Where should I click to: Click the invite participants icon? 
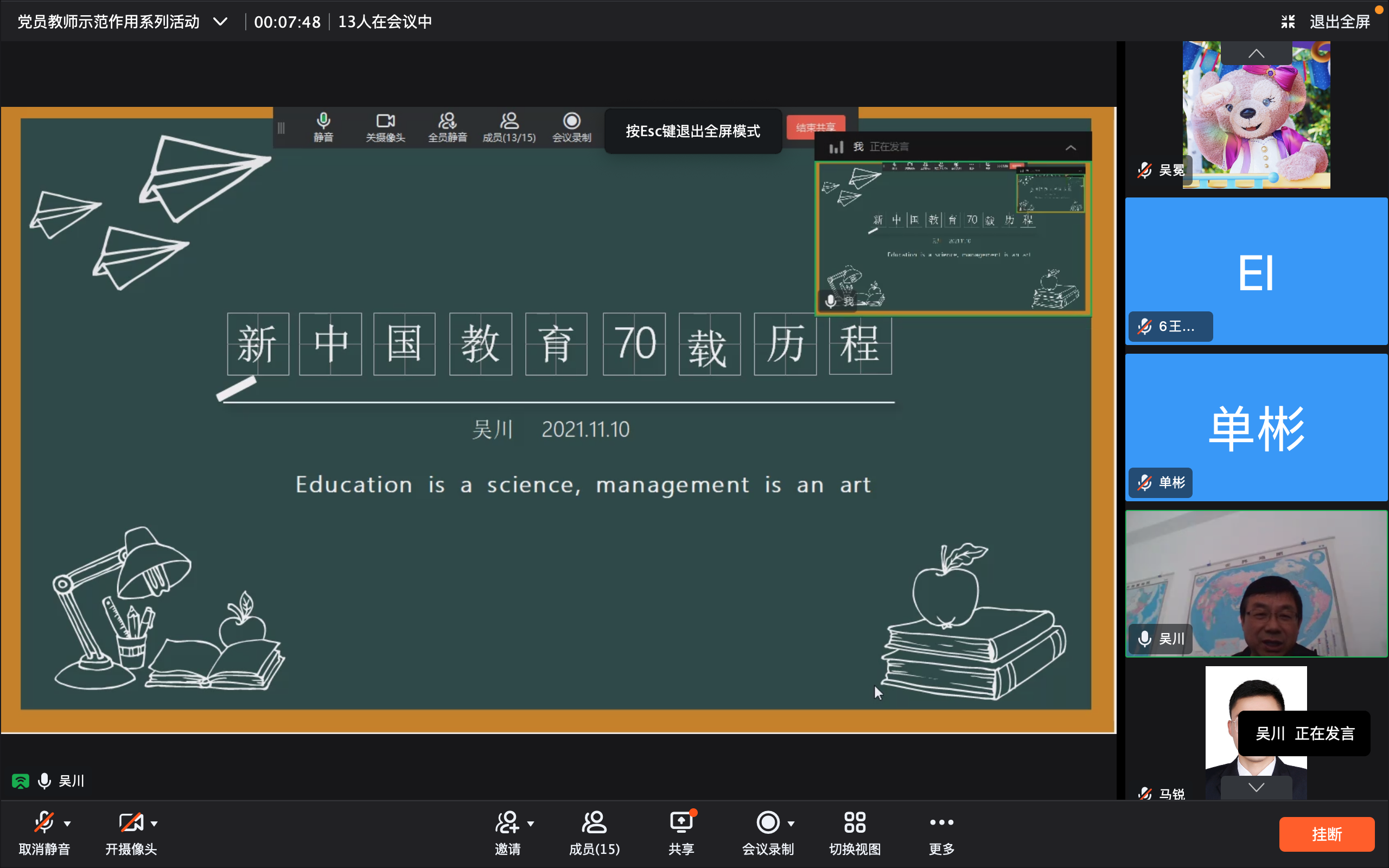point(507,822)
